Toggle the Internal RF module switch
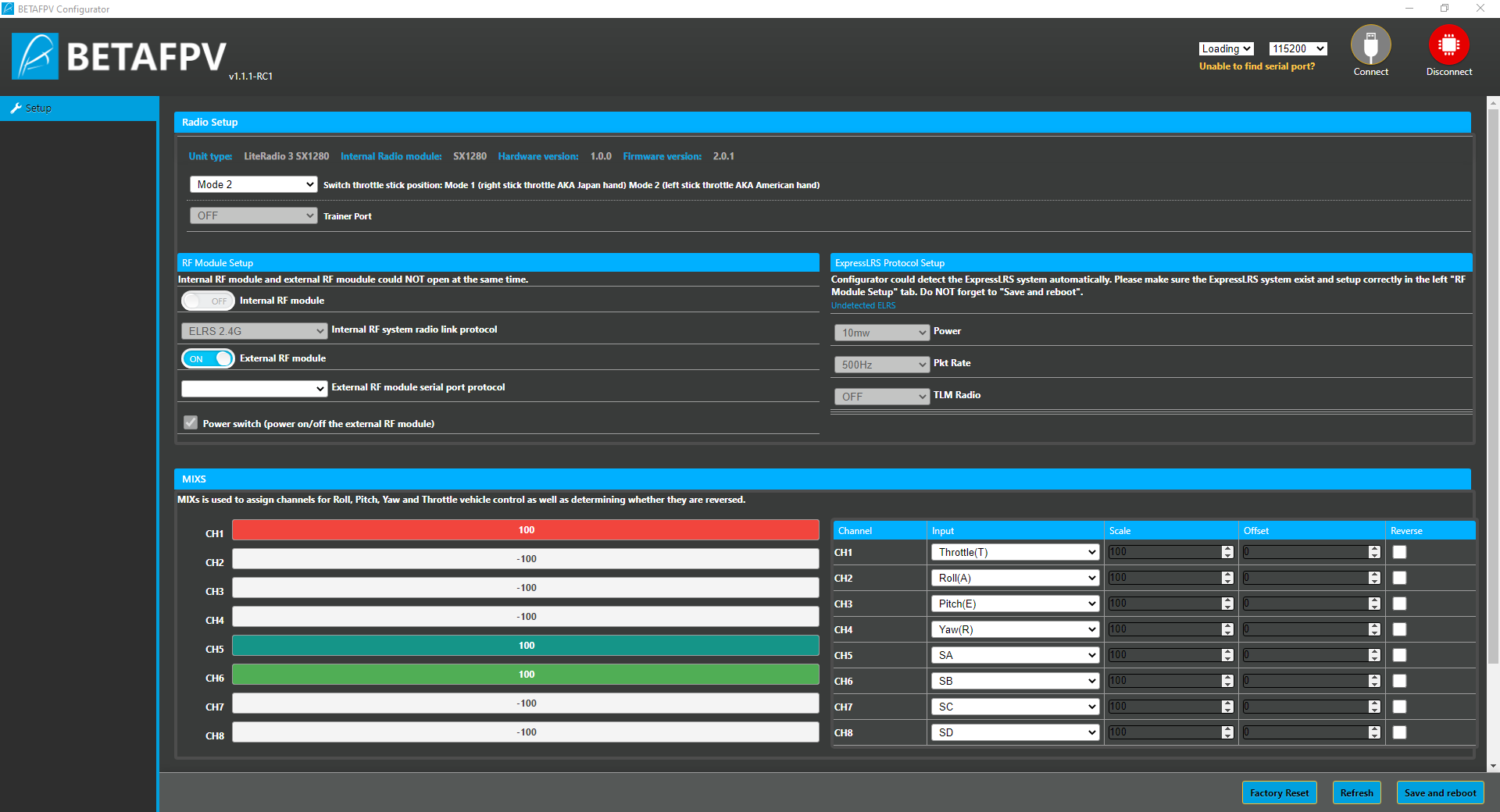This screenshot has height=812, width=1500. (208, 301)
